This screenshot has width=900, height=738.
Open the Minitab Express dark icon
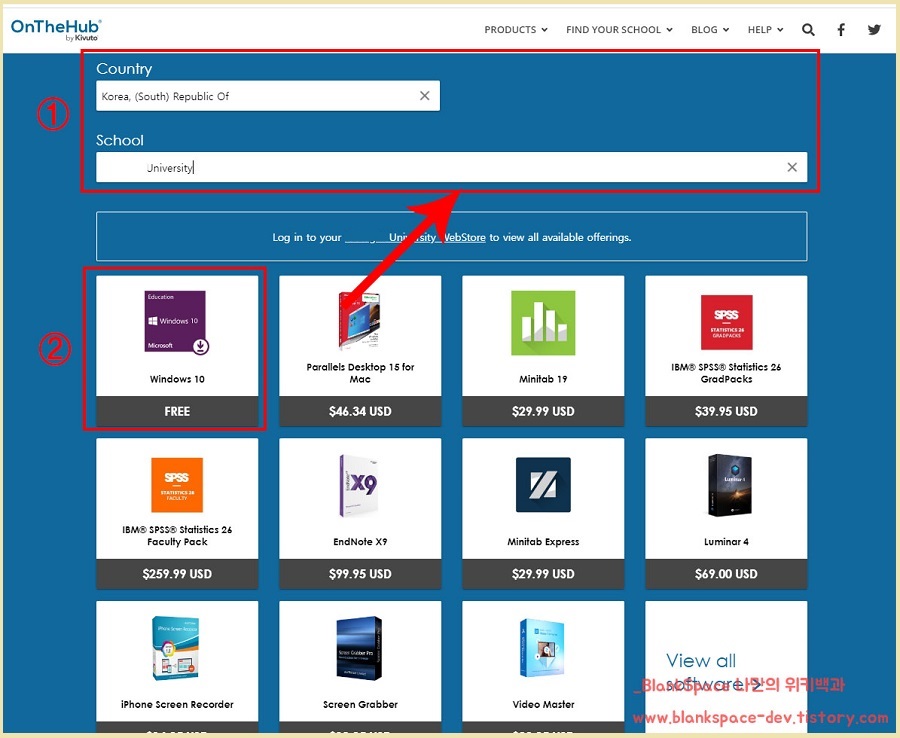click(543, 484)
